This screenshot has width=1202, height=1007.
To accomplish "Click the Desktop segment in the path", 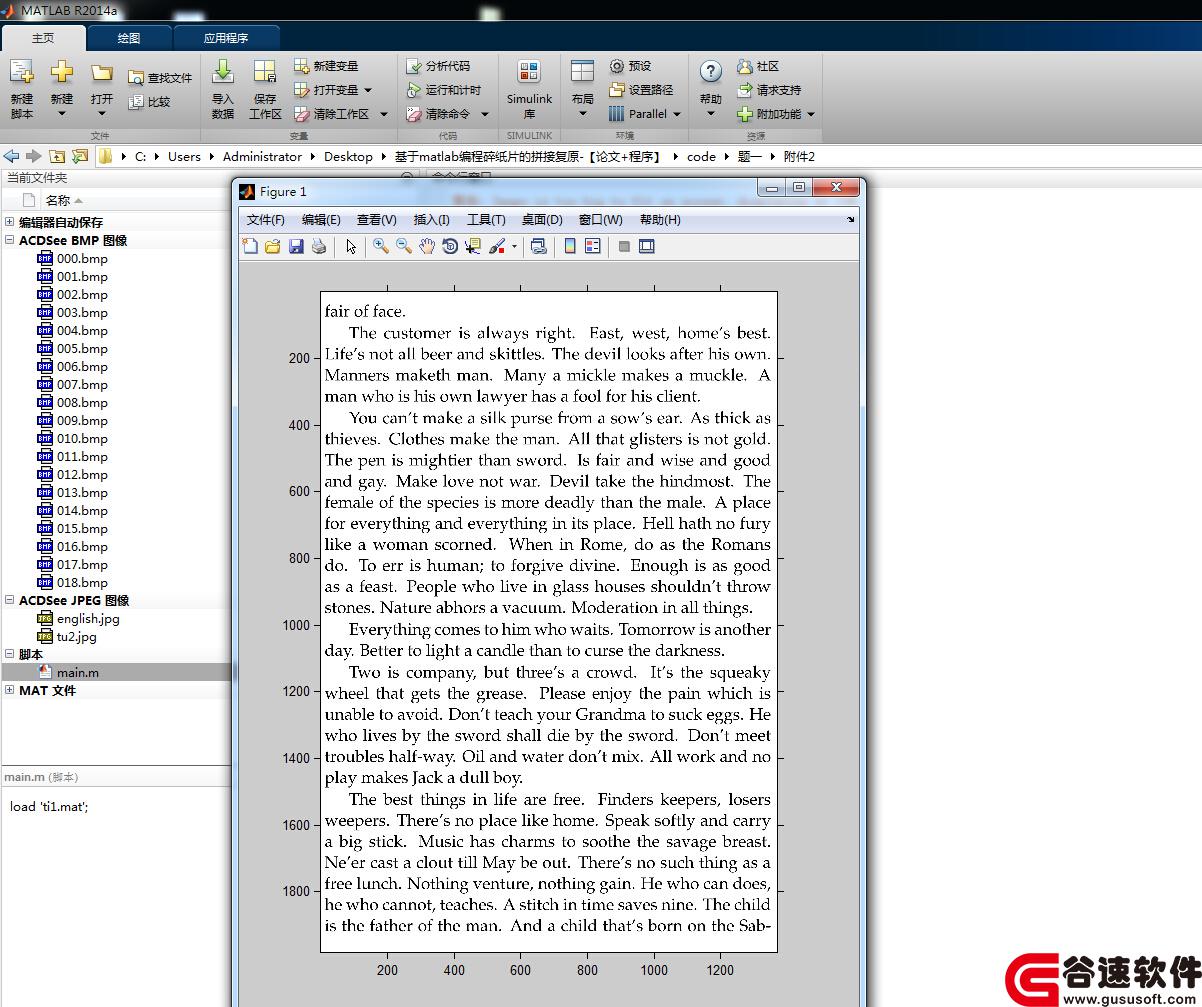I will pyautogui.click(x=348, y=156).
